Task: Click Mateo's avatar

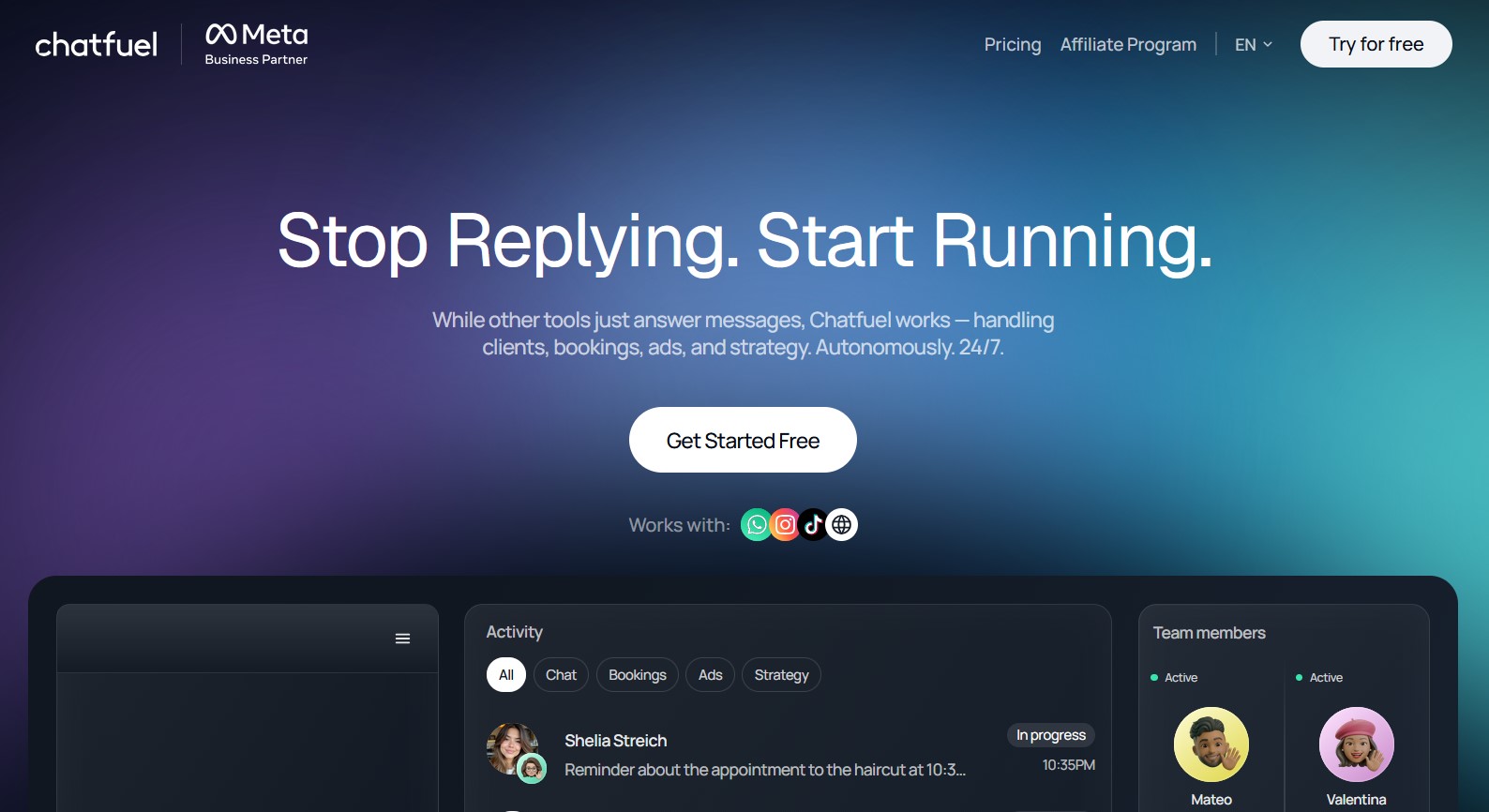Action: tap(1211, 744)
